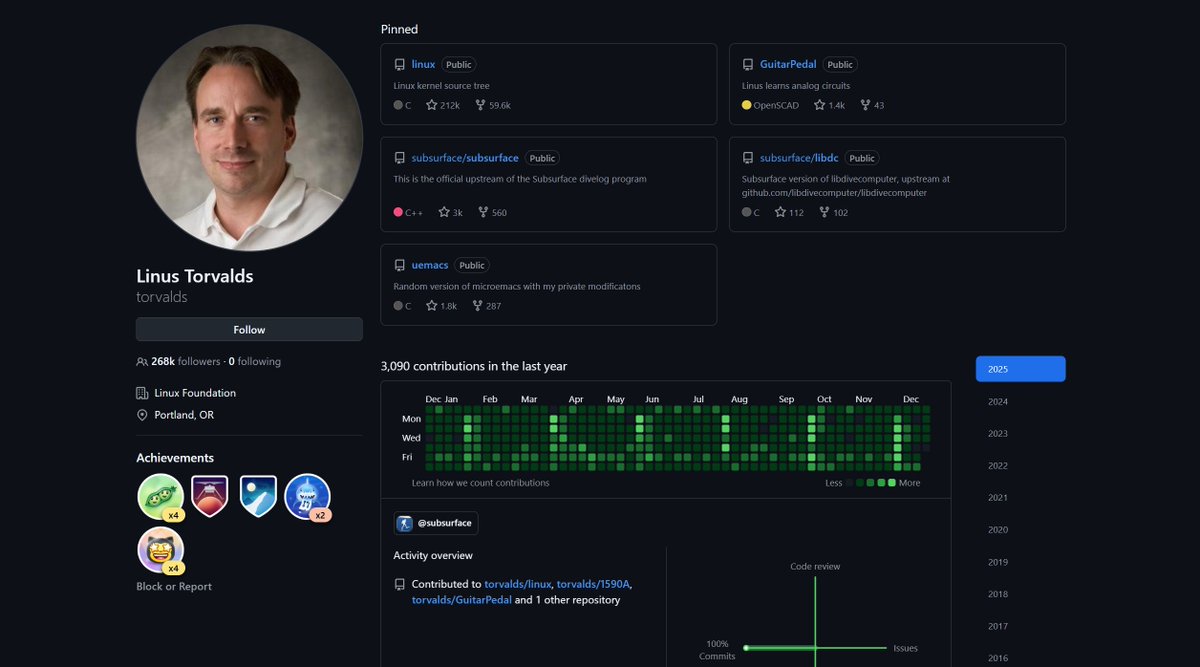The image size is (1200, 667).
Task: Click the Code review axis label
Action: tap(815, 567)
